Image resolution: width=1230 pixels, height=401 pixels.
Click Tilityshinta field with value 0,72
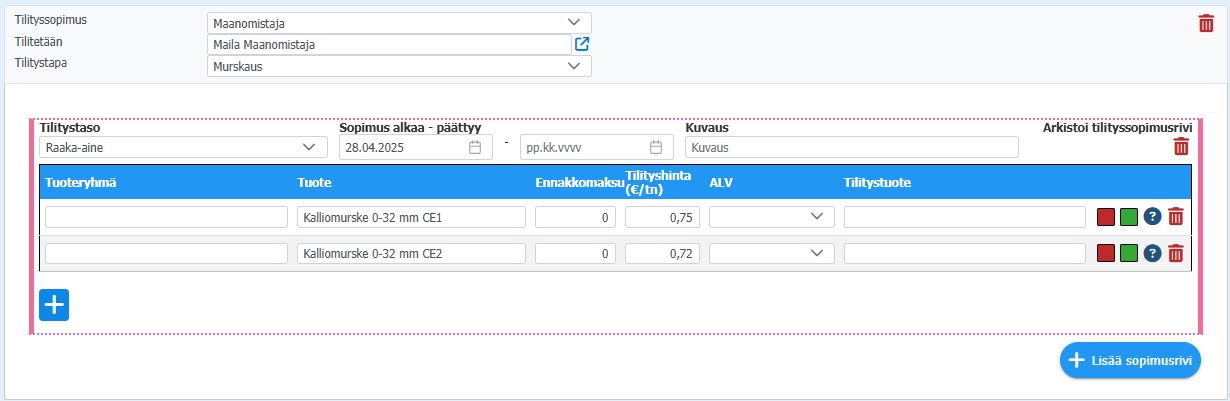click(x=662, y=253)
